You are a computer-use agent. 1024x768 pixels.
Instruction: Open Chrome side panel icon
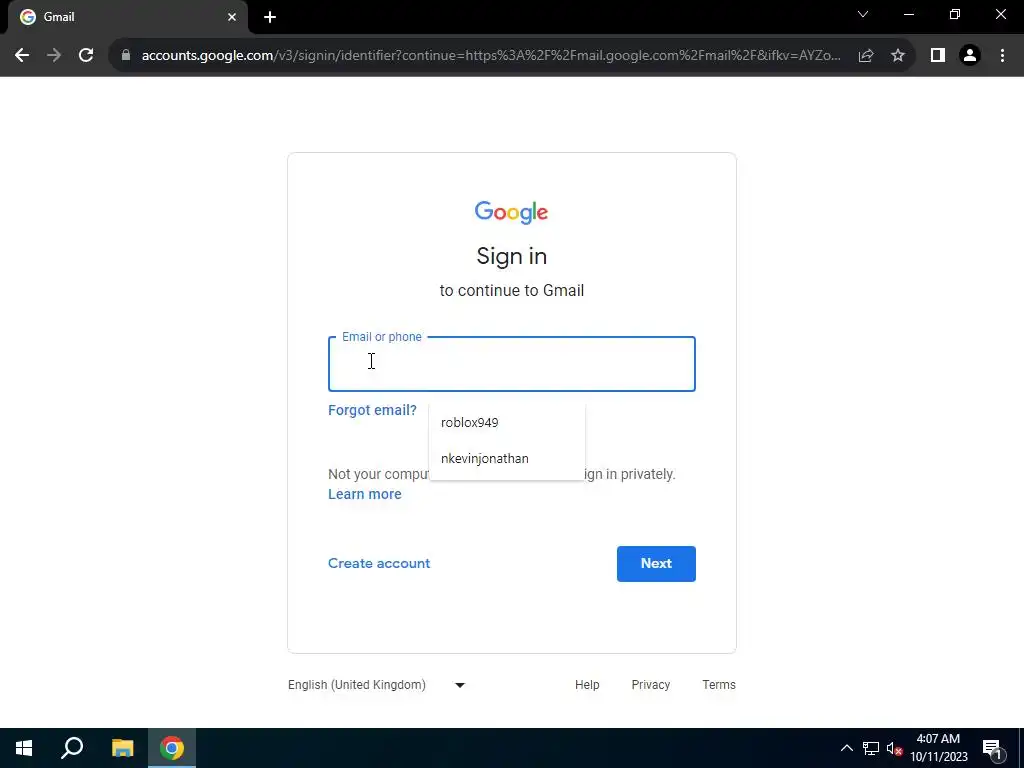coord(938,56)
